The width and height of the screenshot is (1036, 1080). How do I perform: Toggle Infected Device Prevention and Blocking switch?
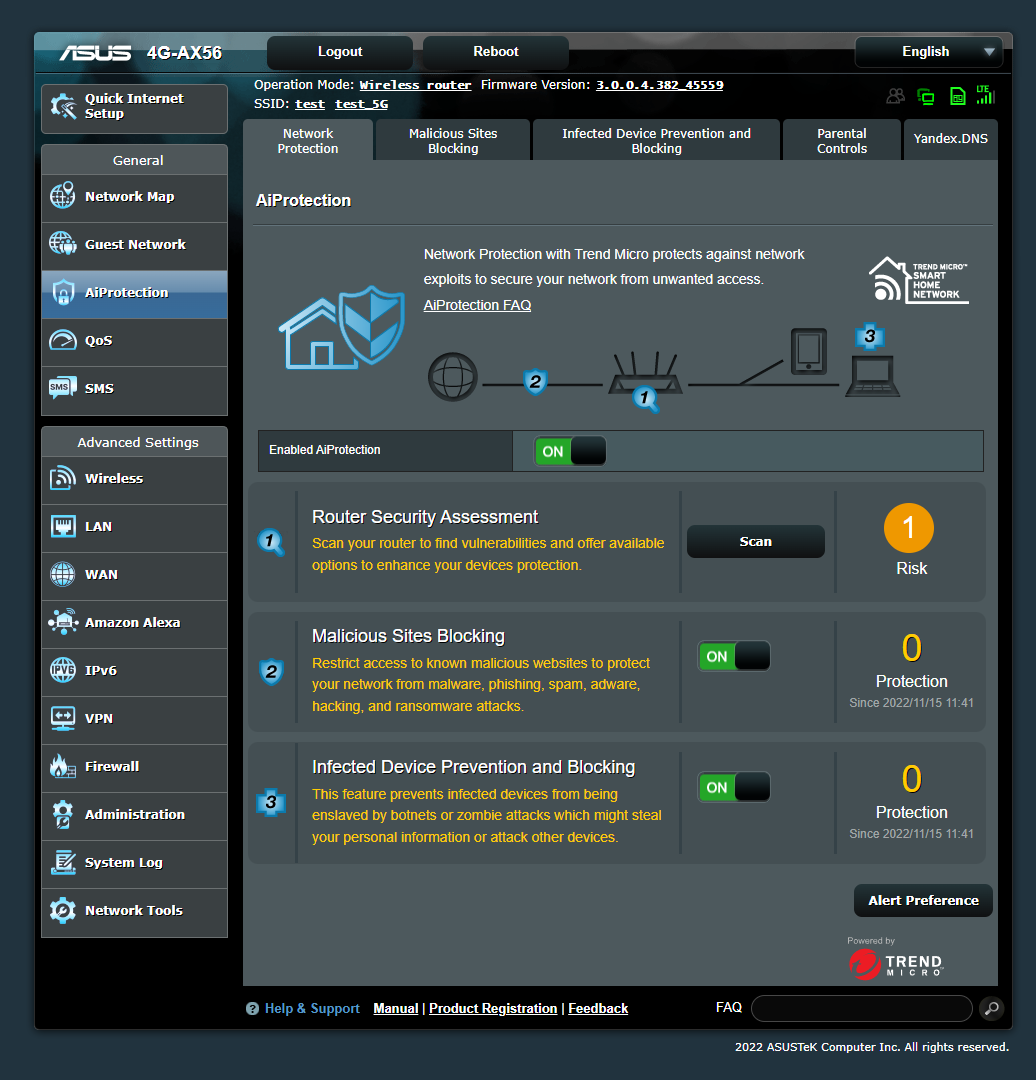pyautogui.click(x=734, y=787)
